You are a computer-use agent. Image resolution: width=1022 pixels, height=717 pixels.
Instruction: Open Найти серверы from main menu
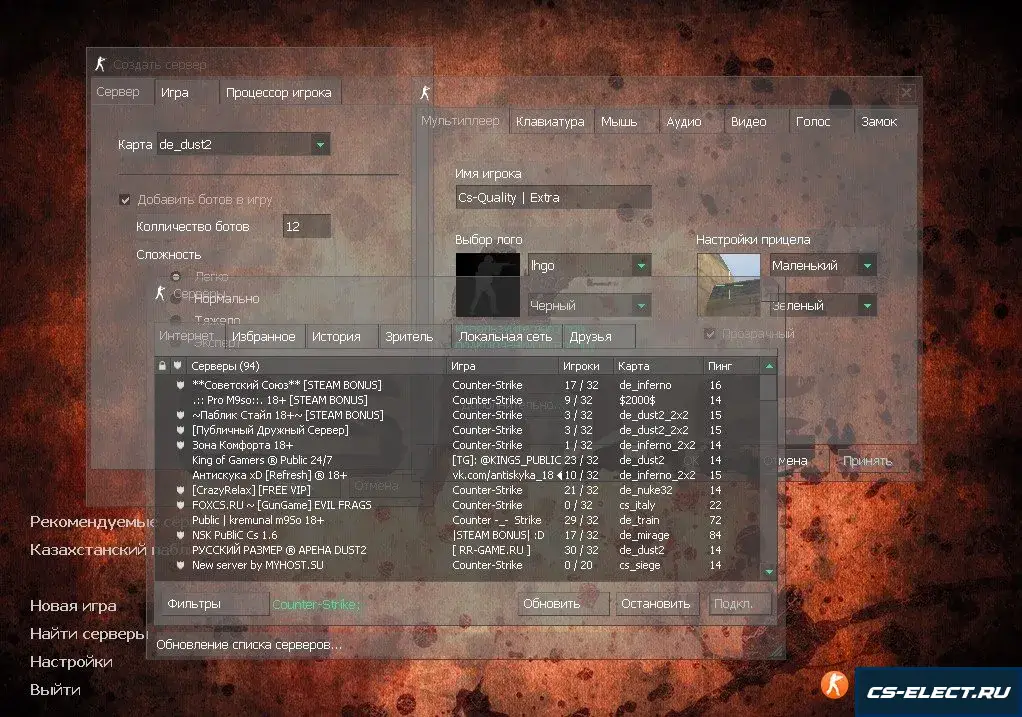[x=89, y=634]
